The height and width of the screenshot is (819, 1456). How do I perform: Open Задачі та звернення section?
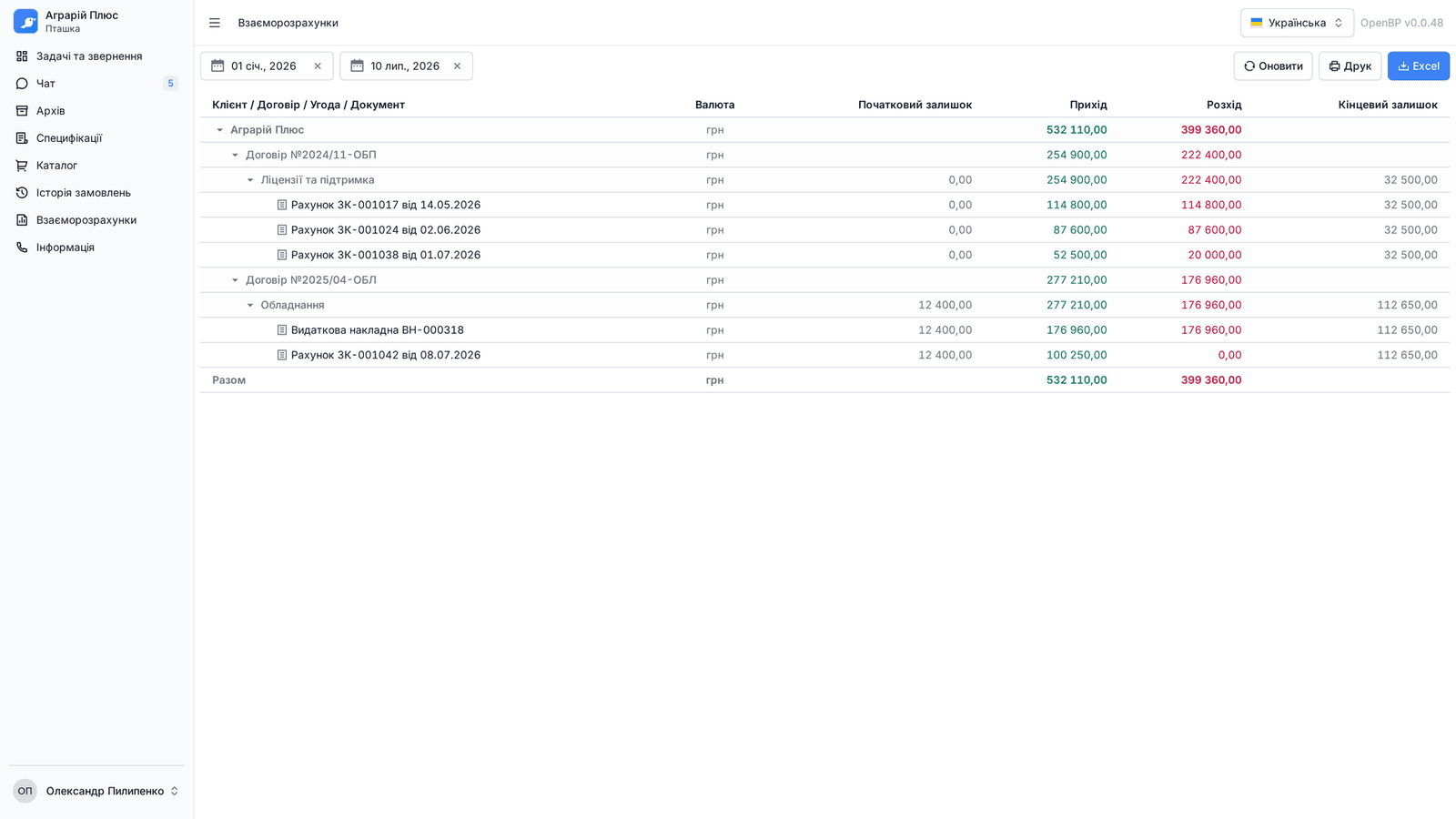pyautogui.click(x=96, y=56)
